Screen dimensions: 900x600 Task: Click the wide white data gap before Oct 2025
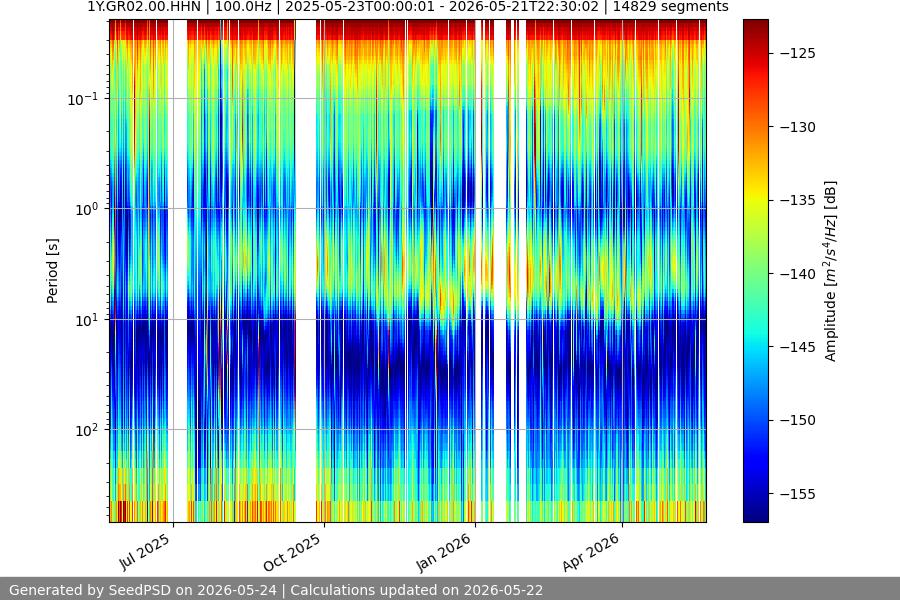click(305, 271)
